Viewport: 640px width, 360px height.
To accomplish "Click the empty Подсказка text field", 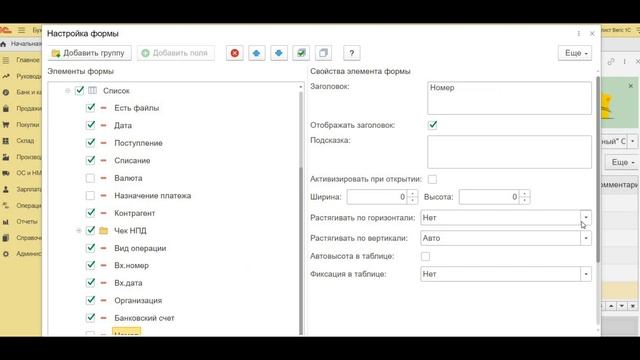I will (x=509, y=152).
